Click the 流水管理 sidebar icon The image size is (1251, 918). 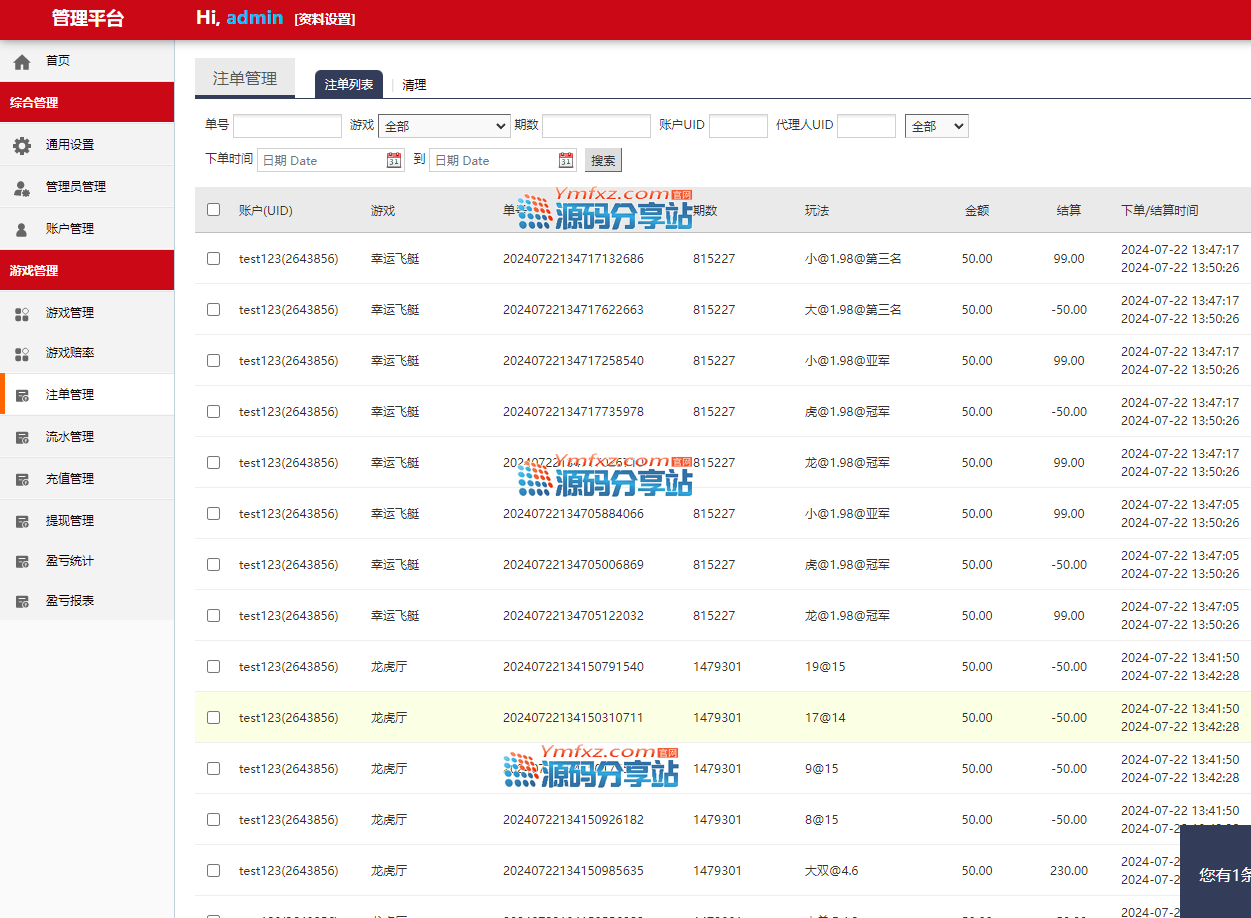pyautogui.click(x=22, y=438)
